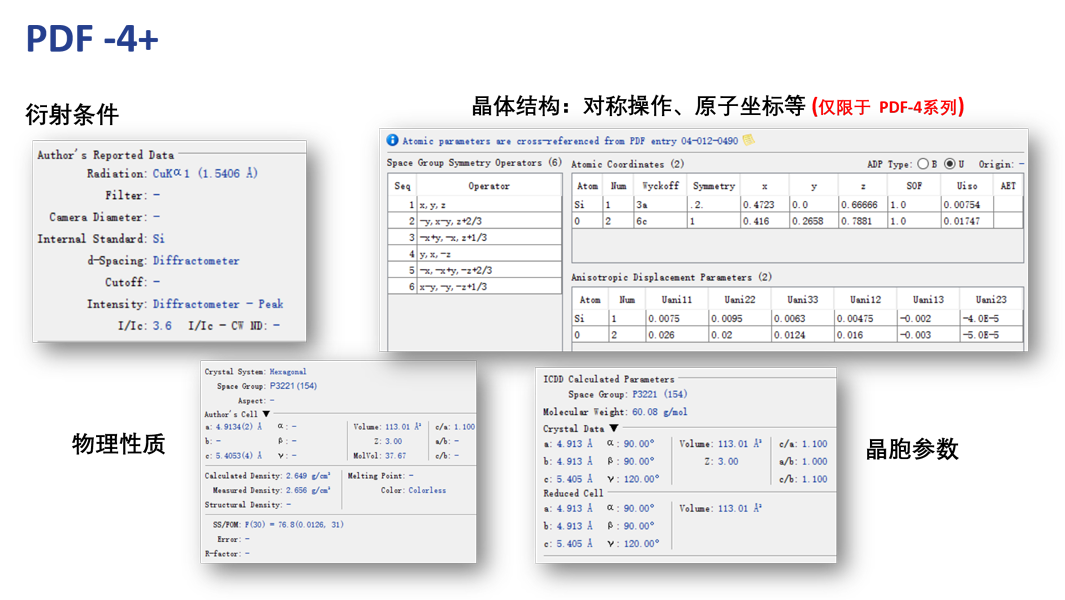Click the Internal Standard value 'Si'

click(x=158, y=239)
